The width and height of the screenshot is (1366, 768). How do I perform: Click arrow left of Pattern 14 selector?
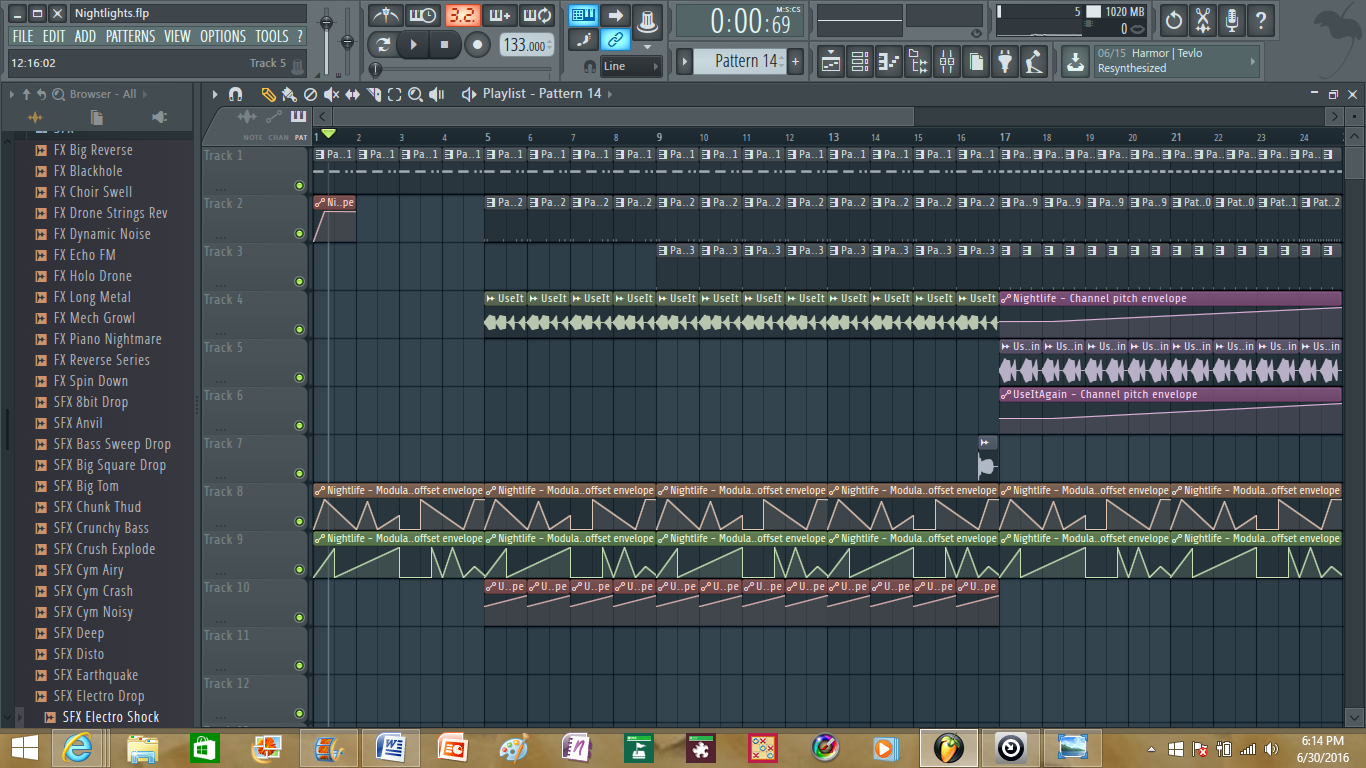click(685, 61)
